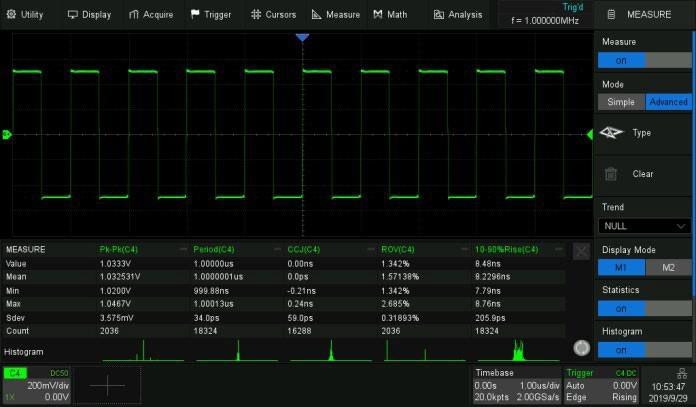This screenshot has height=407, width=696.
Task: Open the Trigger menu
Action: [211, 15]
